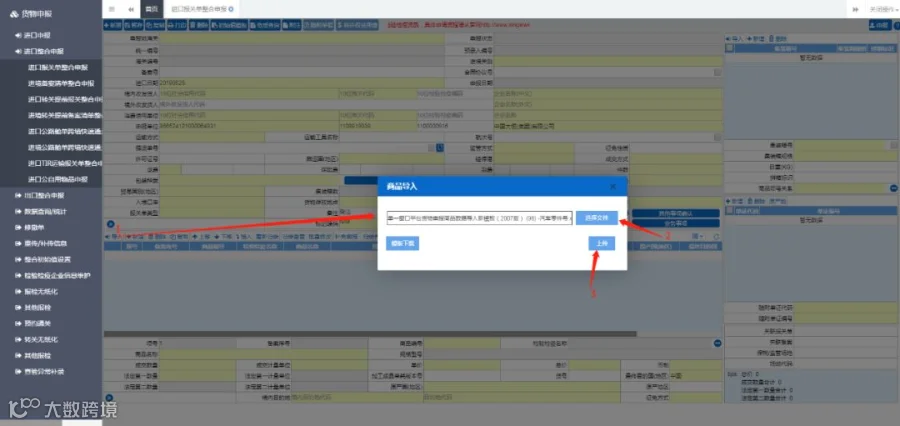900x426 pixels.
Task: Collapse section with circle icon above goods toolbar
Action: point(110,224)
